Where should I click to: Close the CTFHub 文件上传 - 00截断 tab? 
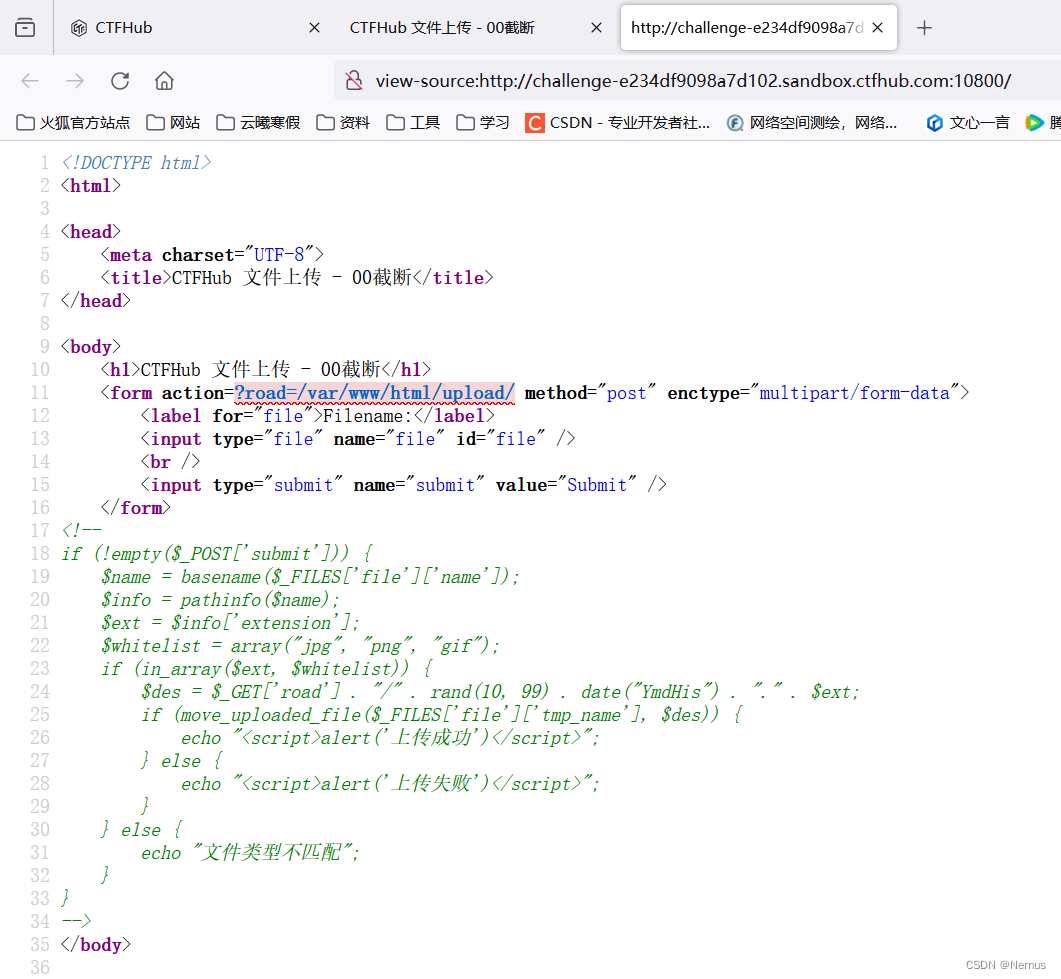(596, 28)
